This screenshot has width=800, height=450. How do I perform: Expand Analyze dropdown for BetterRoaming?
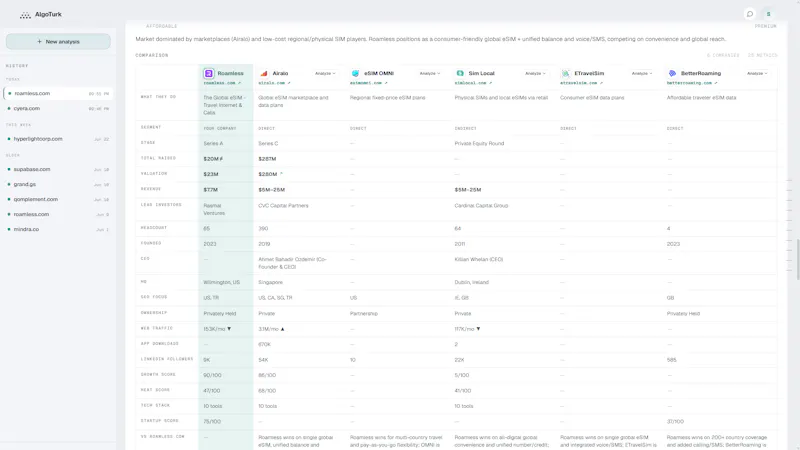757,73
